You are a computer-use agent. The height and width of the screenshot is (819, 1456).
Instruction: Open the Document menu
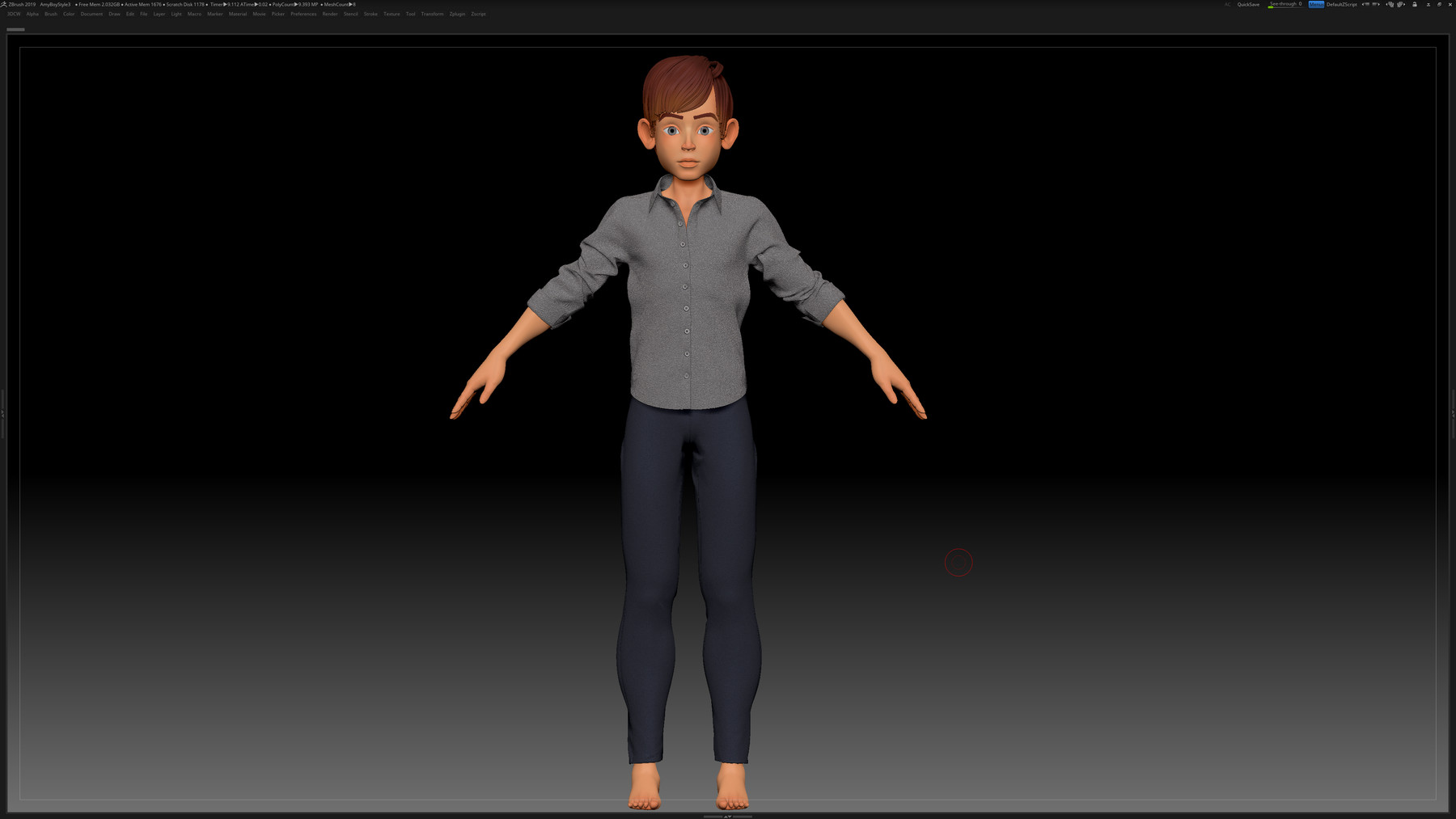[91, 14]
